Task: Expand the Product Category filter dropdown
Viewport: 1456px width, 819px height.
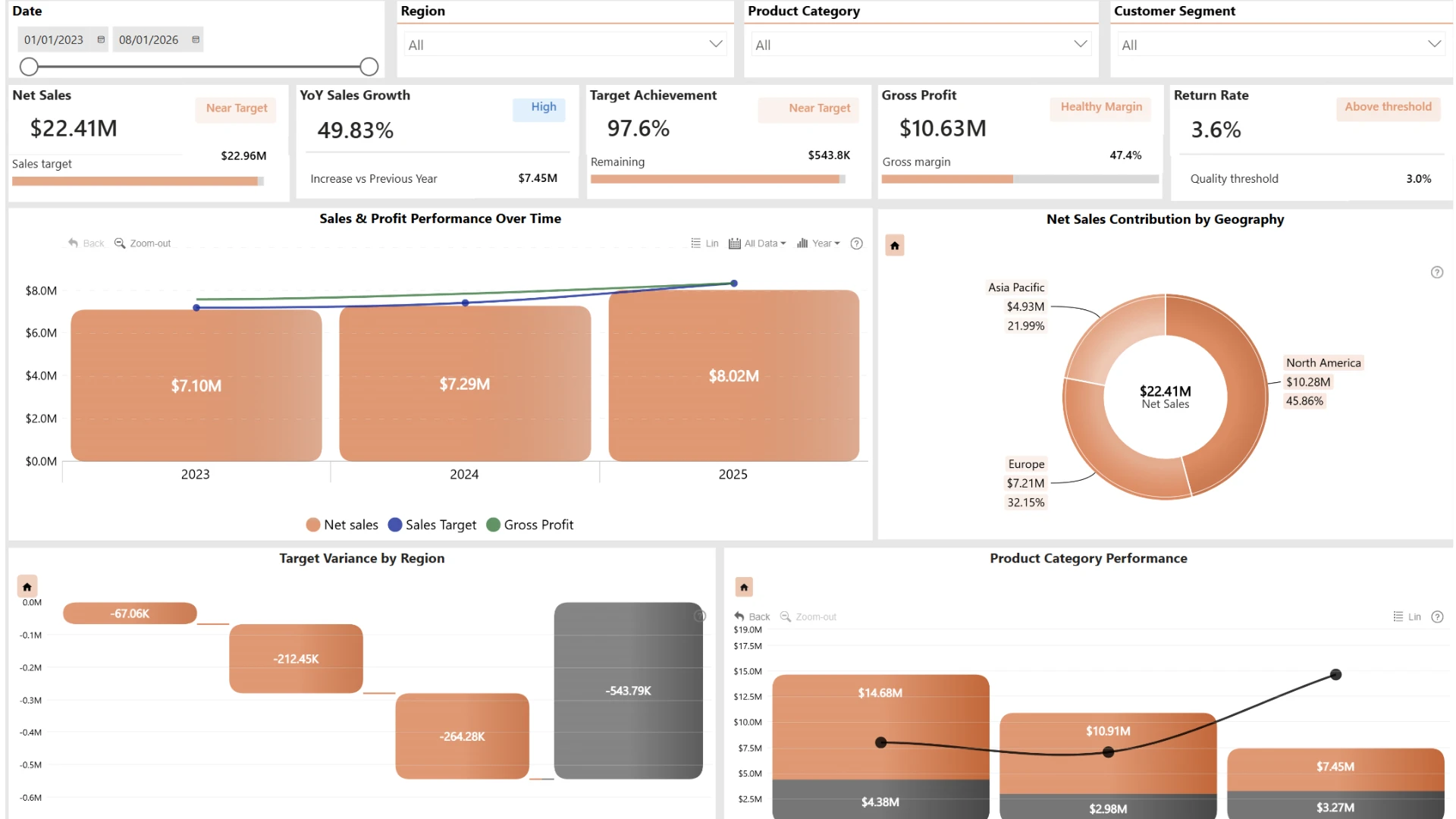Action: point(921,45)
